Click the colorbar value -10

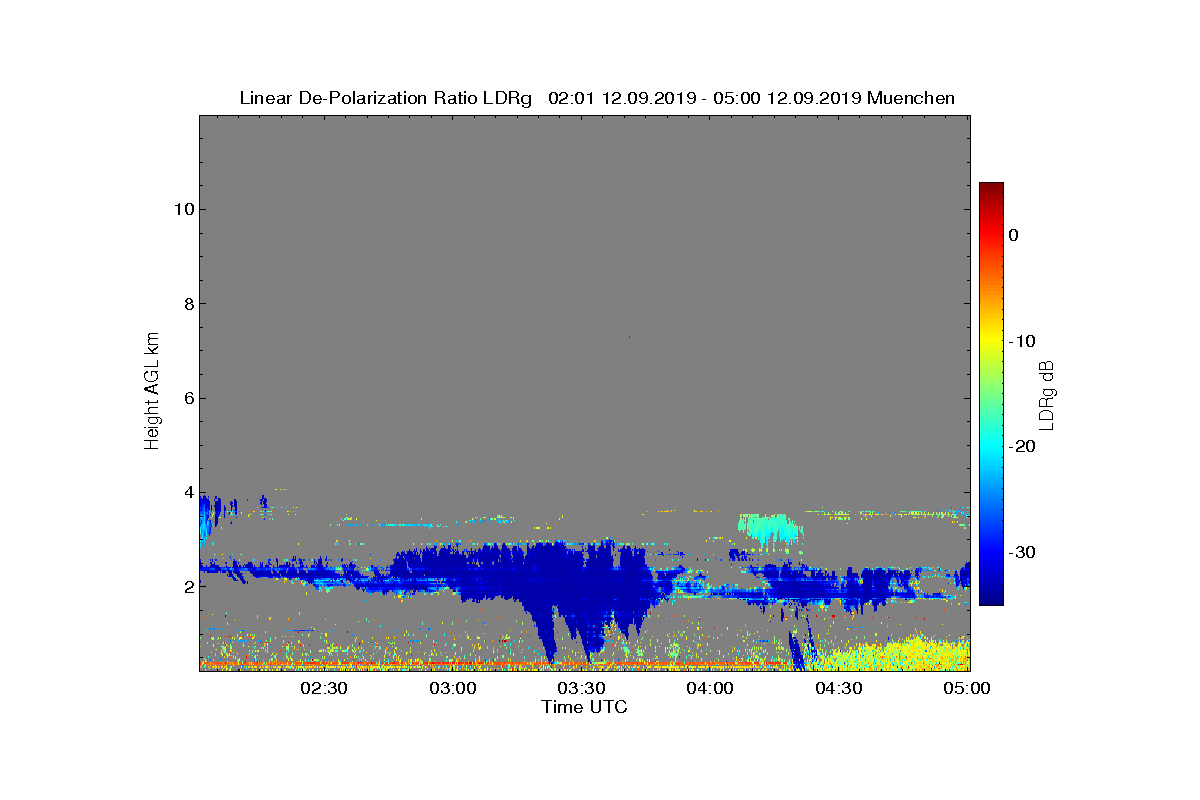click(x=1021, y=341)
